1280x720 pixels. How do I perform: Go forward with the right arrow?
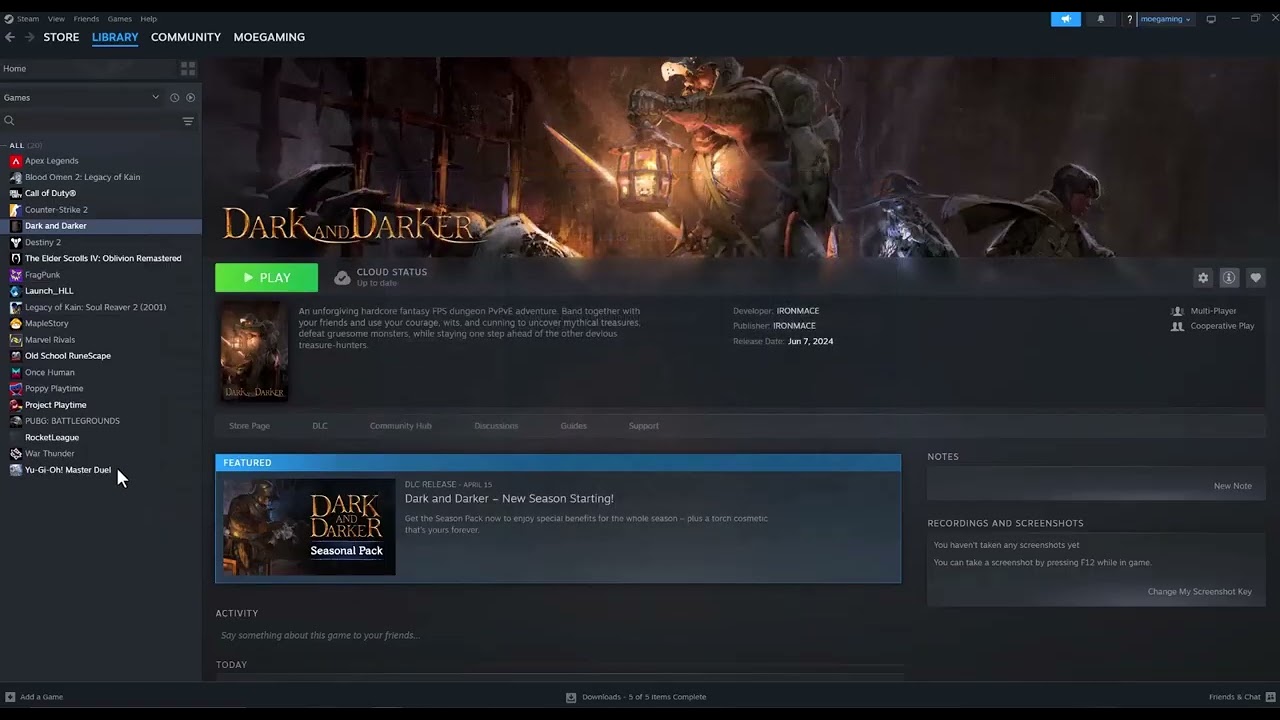29,37
